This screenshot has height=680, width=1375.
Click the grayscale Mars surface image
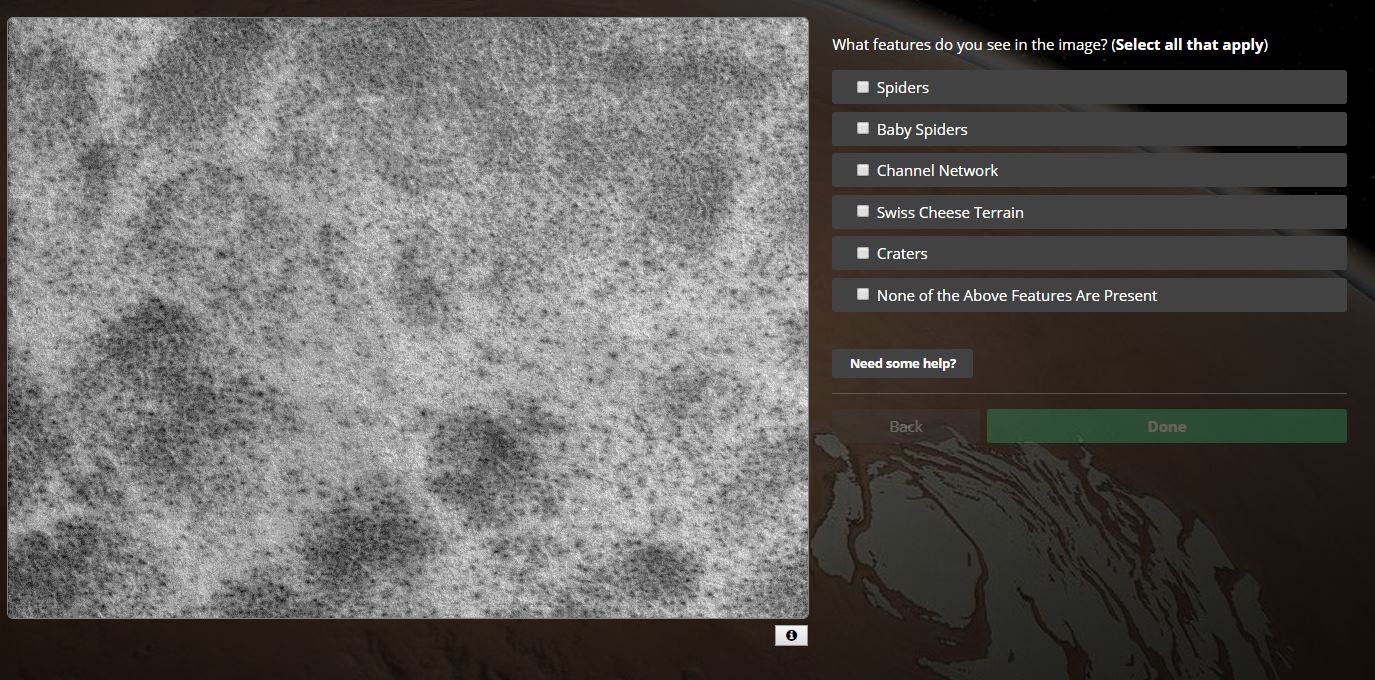point(408,318)
